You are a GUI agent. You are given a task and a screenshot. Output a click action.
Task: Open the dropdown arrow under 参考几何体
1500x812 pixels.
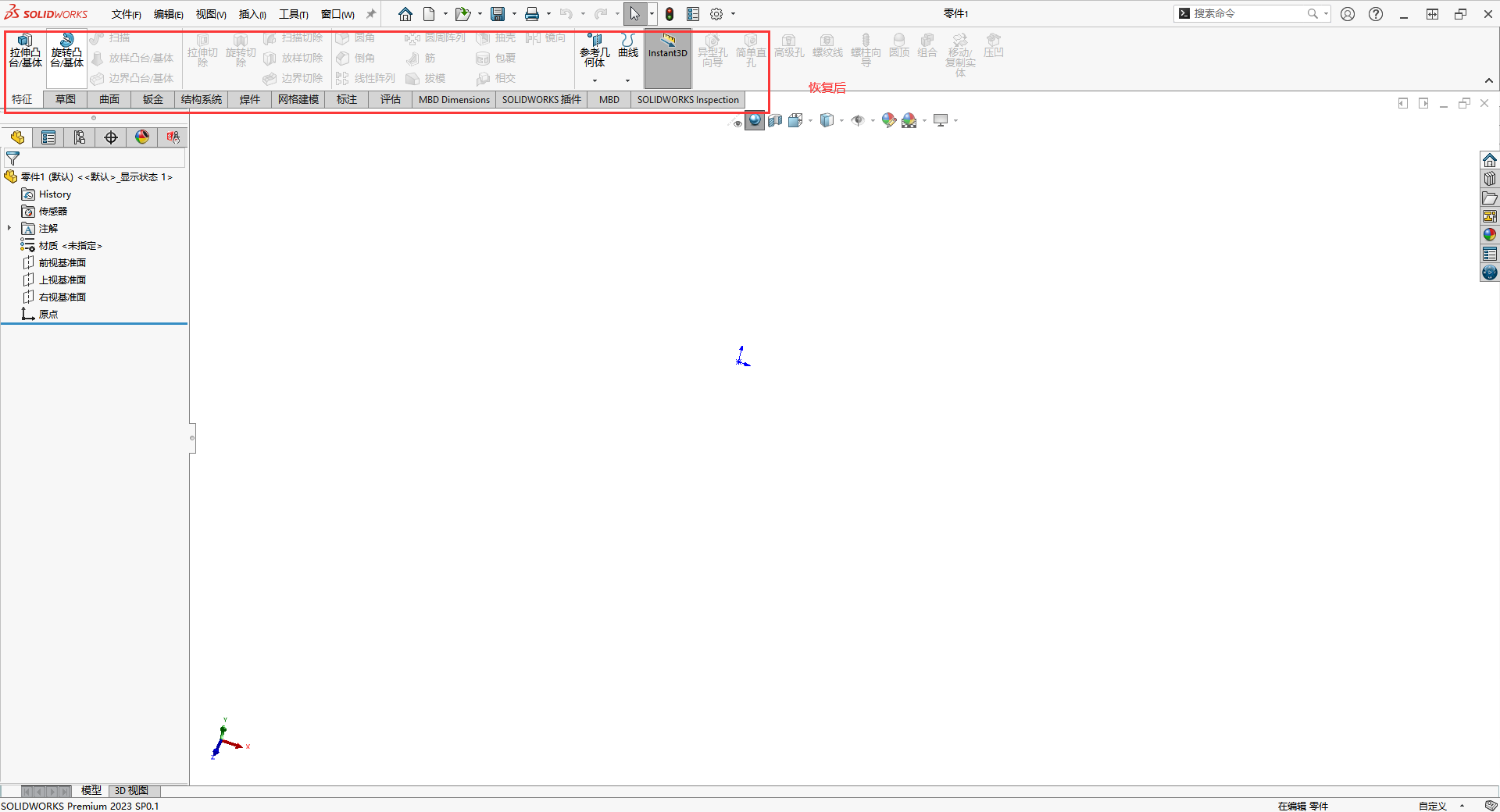pos(595,80)
